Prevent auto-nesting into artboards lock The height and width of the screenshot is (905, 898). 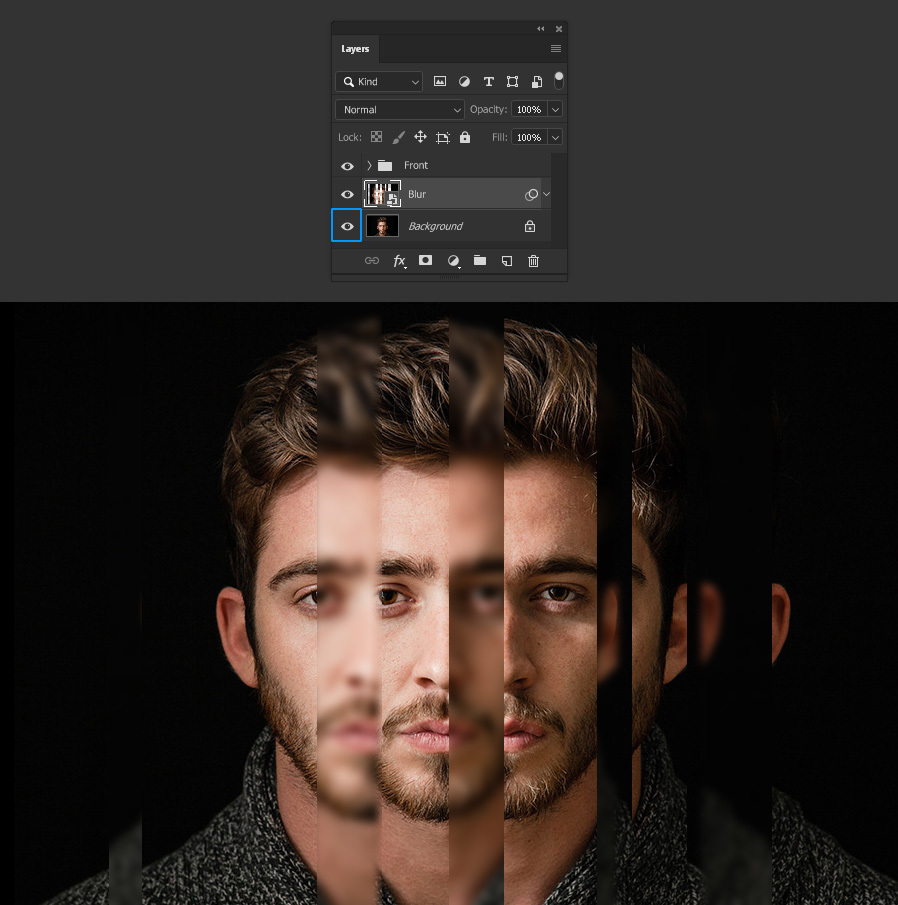click(443, 137)
